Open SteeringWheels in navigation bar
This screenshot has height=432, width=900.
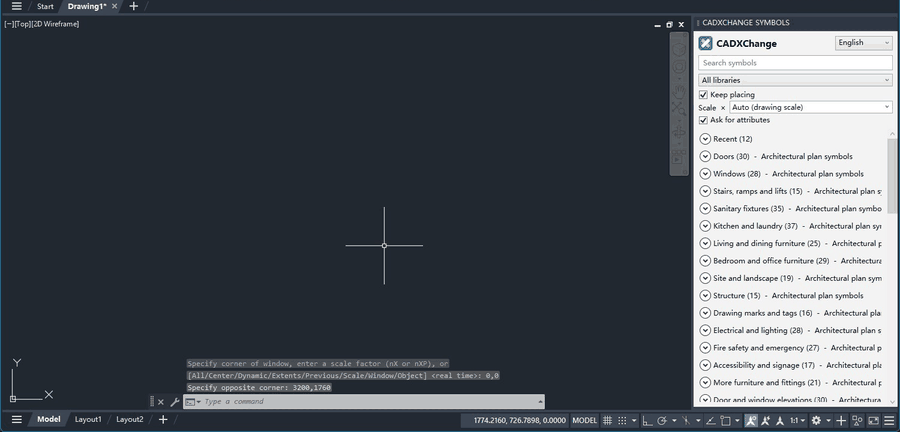679,67
